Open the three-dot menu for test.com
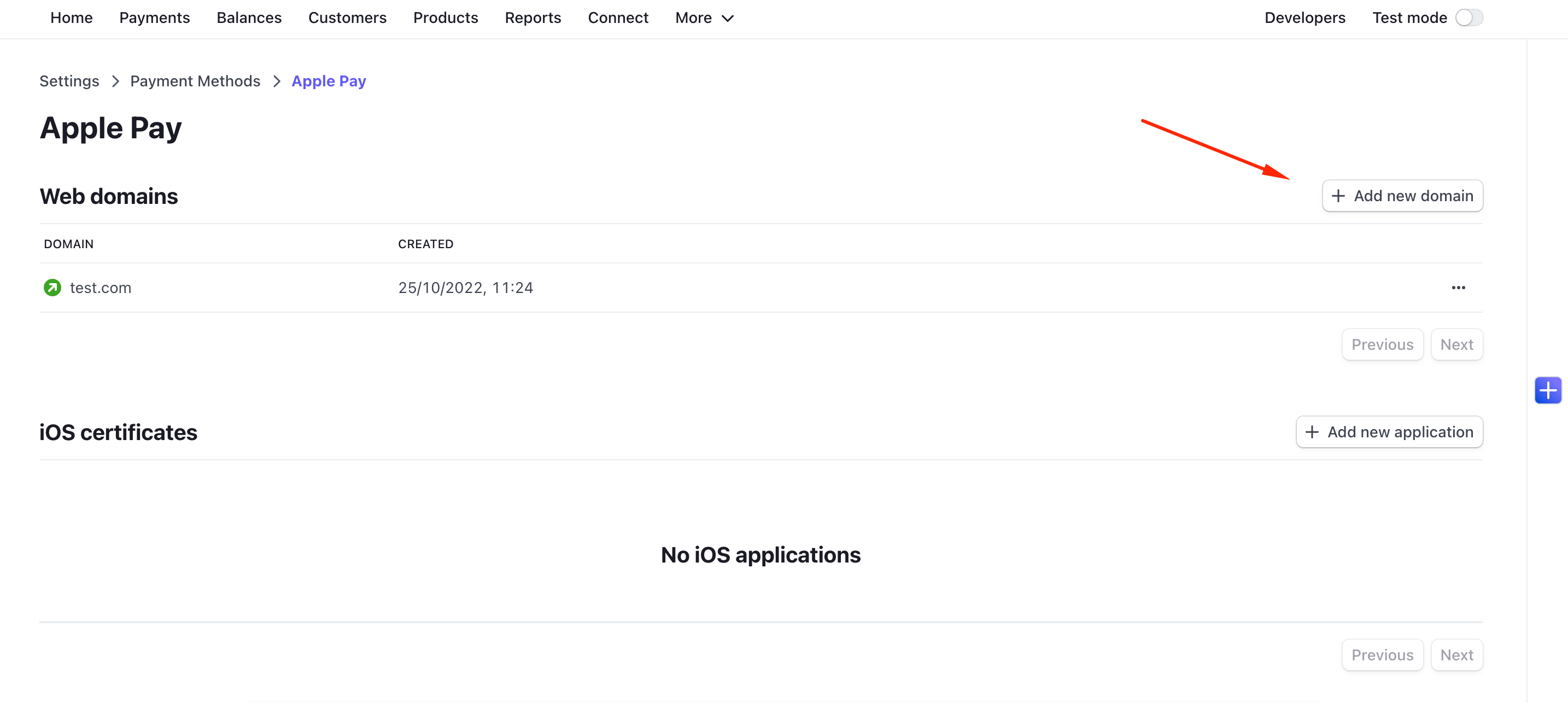Image resolution: width=1568 pixels, height=703 pixels. tap(1459, 288)
